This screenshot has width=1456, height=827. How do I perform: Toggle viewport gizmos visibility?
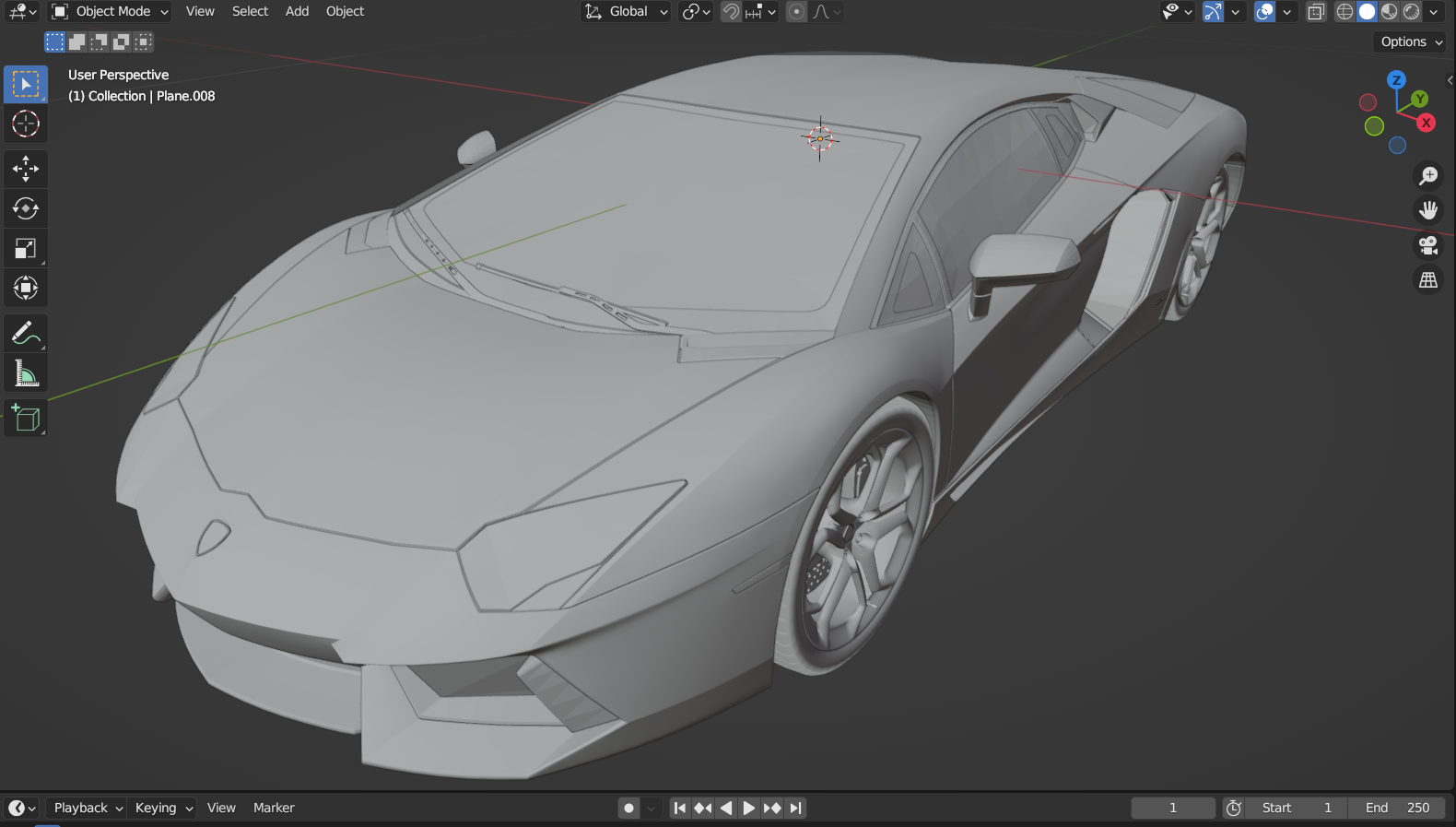pos(1213,11)
